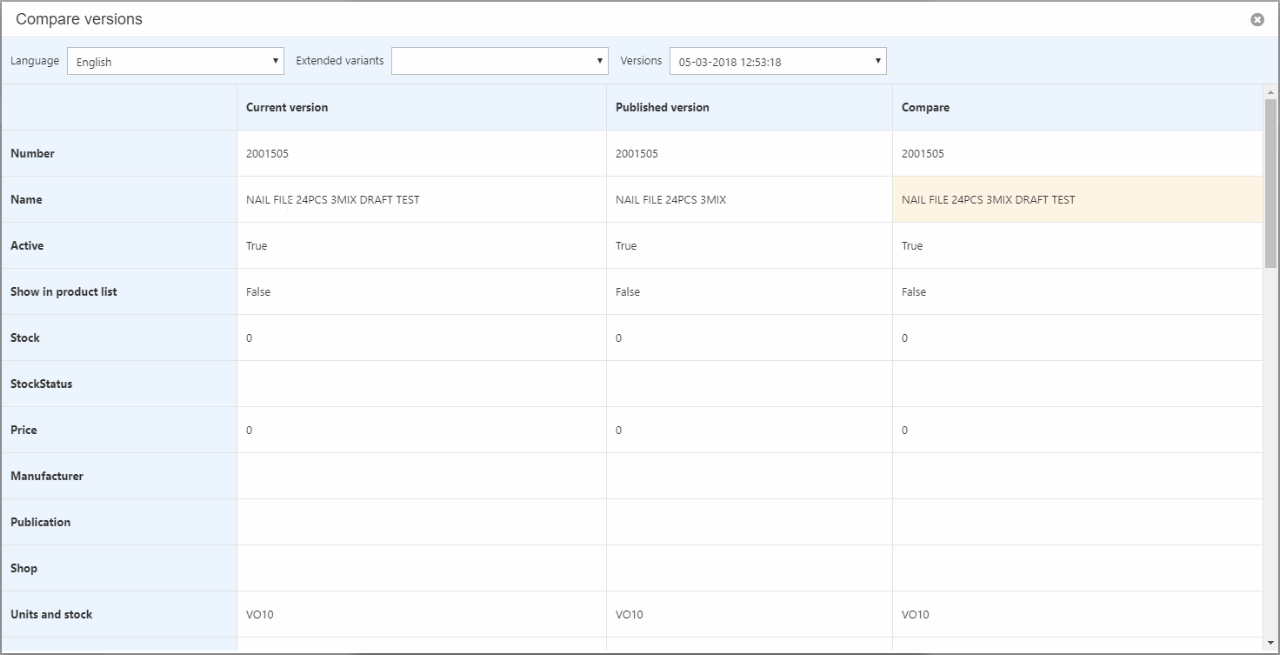Open the Language dropdown

click(176, 61)
